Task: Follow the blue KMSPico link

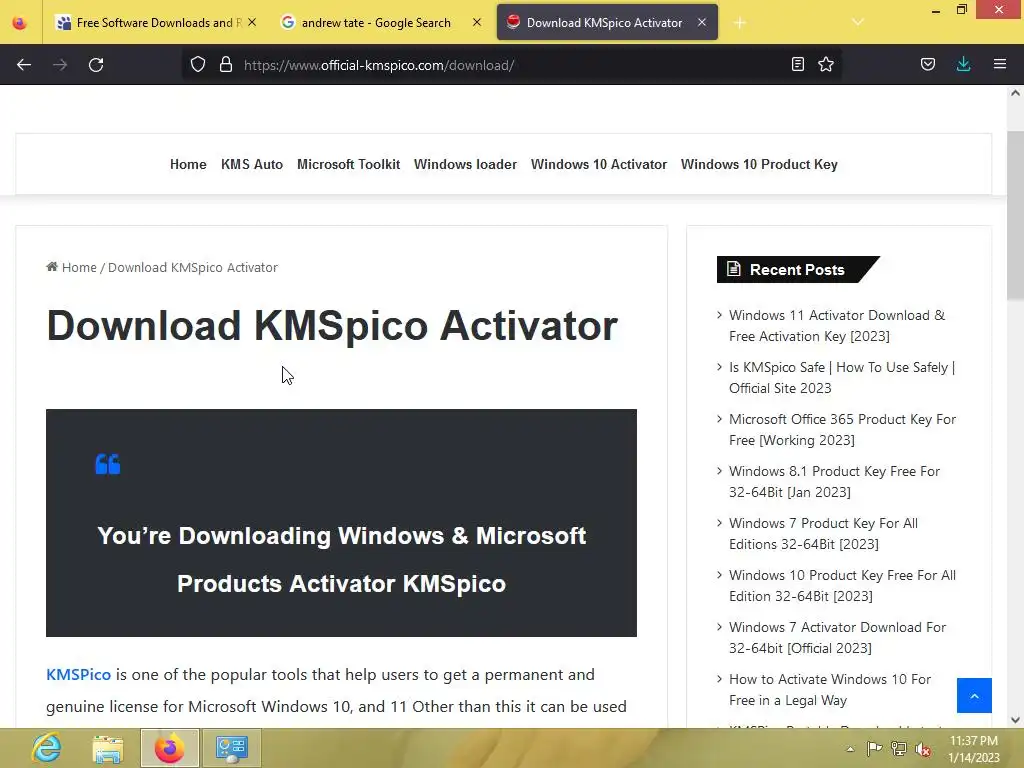Action: [x=78, y=675]
